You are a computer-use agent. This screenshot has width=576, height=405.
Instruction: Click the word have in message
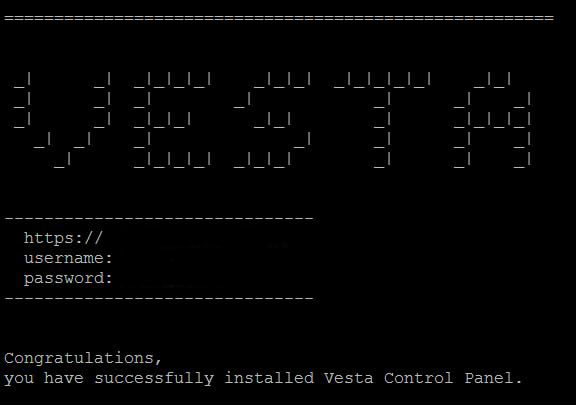(64, 378)
